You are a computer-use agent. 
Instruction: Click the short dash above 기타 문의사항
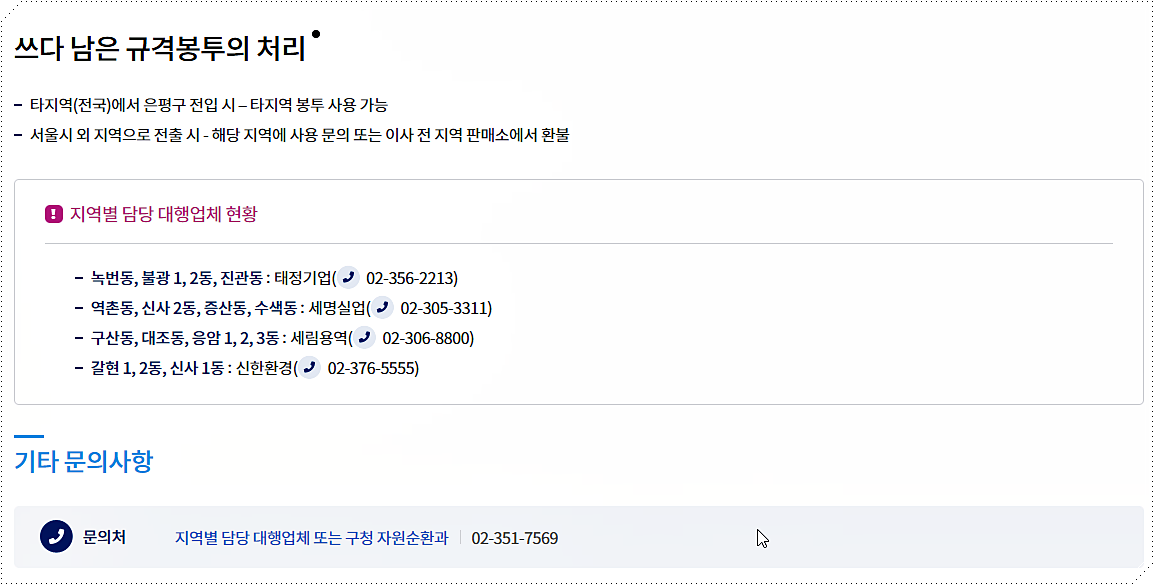(27, 434)
